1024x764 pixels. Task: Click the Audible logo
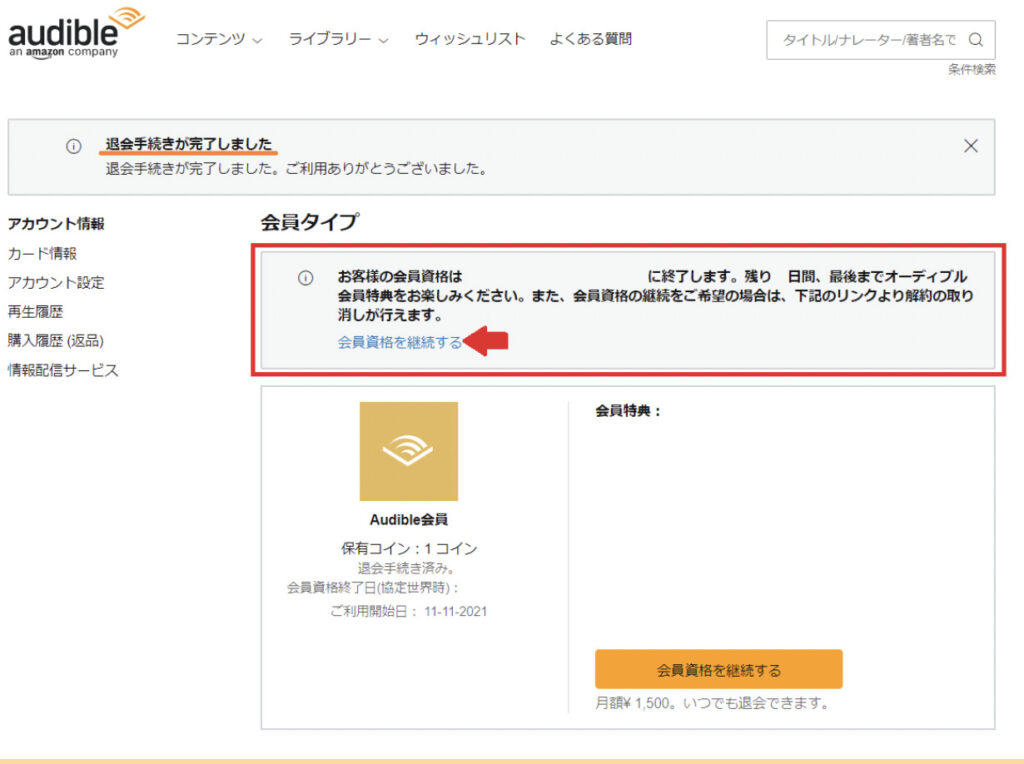[76, 33]
